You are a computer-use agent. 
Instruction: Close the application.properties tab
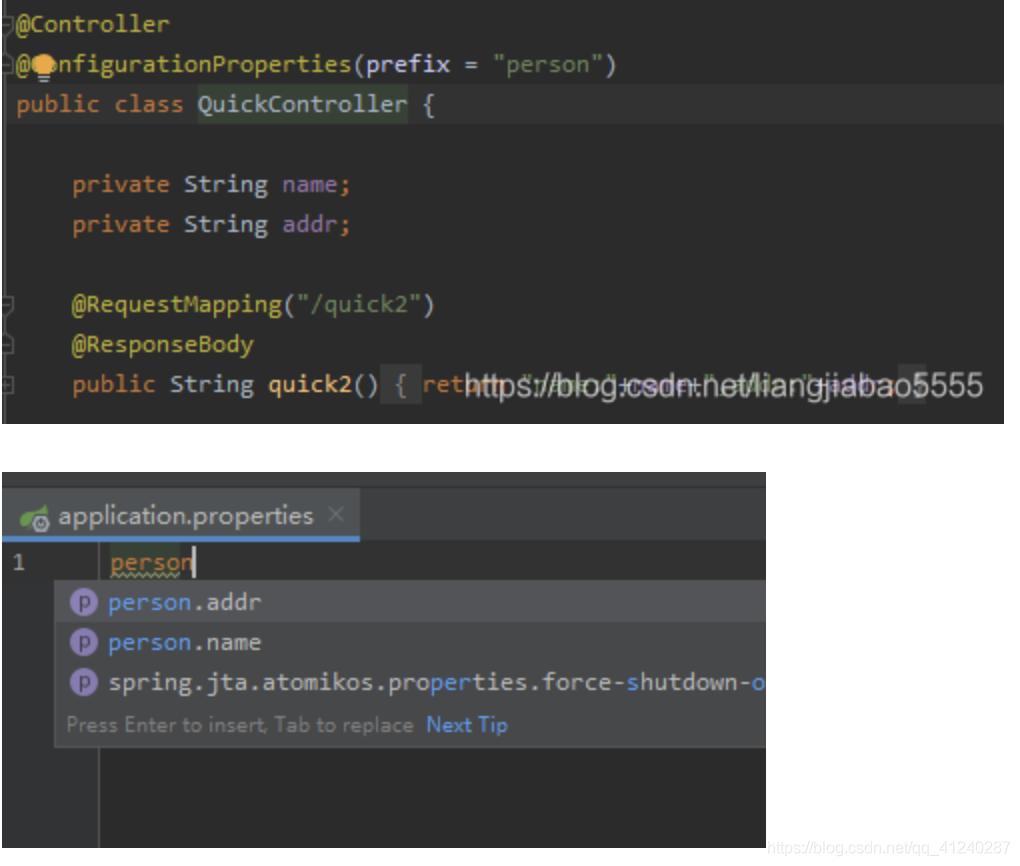(x=338, y=516)
